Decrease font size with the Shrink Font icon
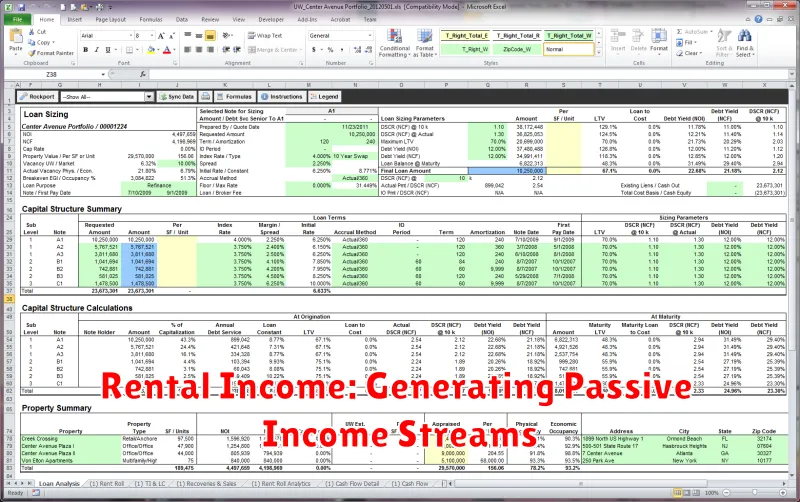This screenshot has height=502, width=800. pos(172,36)
